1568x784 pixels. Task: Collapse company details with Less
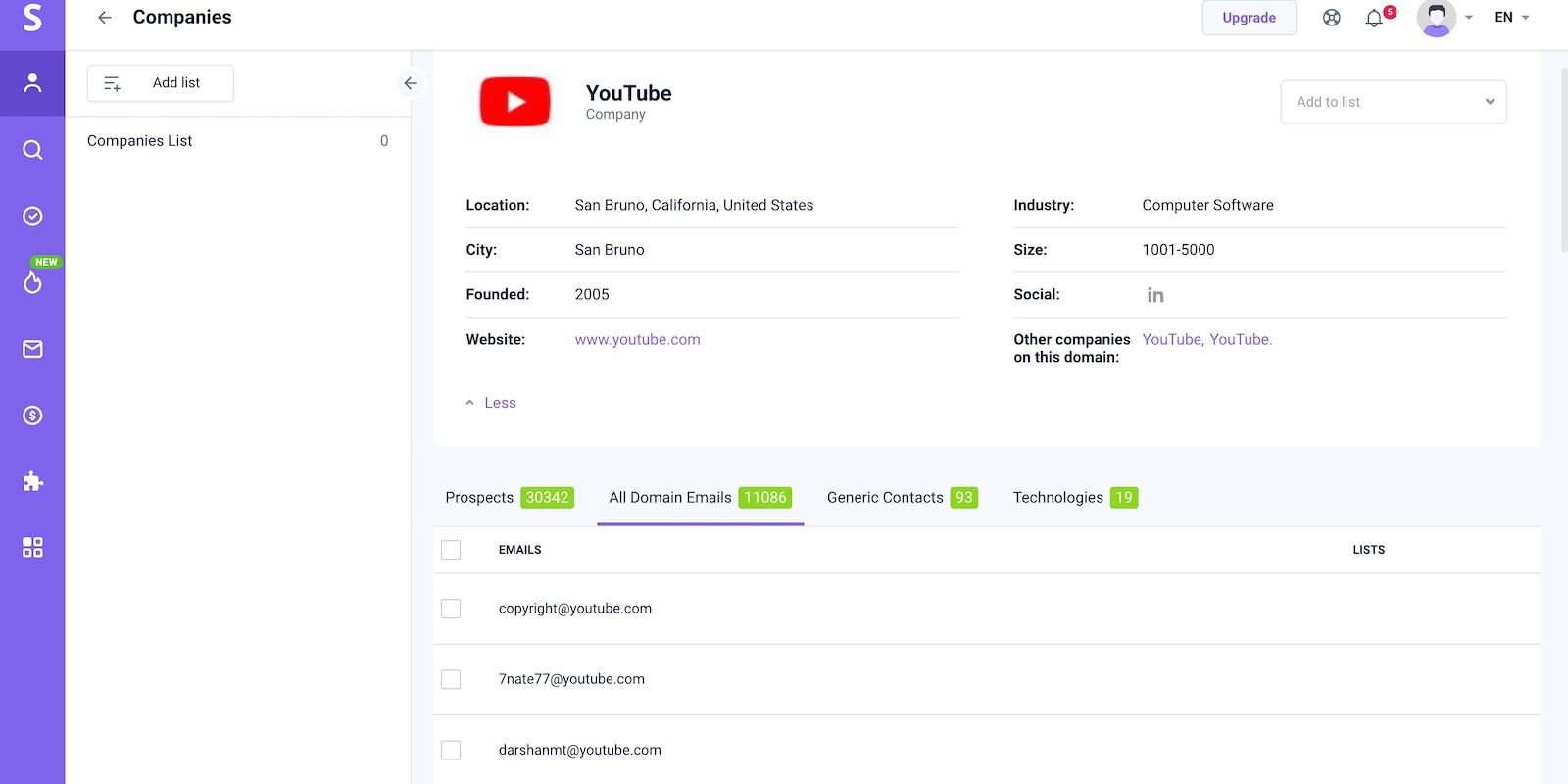tap(491, 403)
